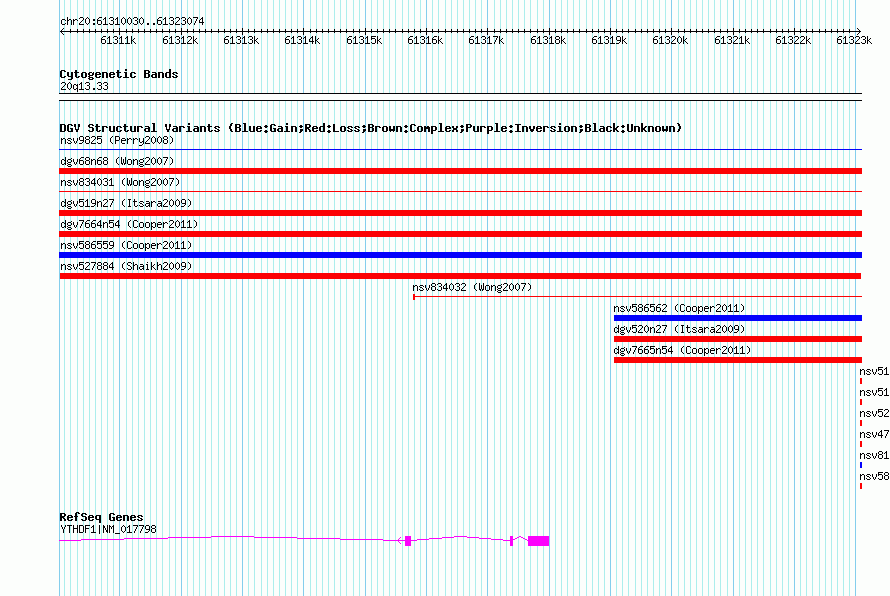The width and height of the screenshot is (890, 596).
Task: Select the dgv519n27 (Itsara2009) label
Action: coord(126,203)
